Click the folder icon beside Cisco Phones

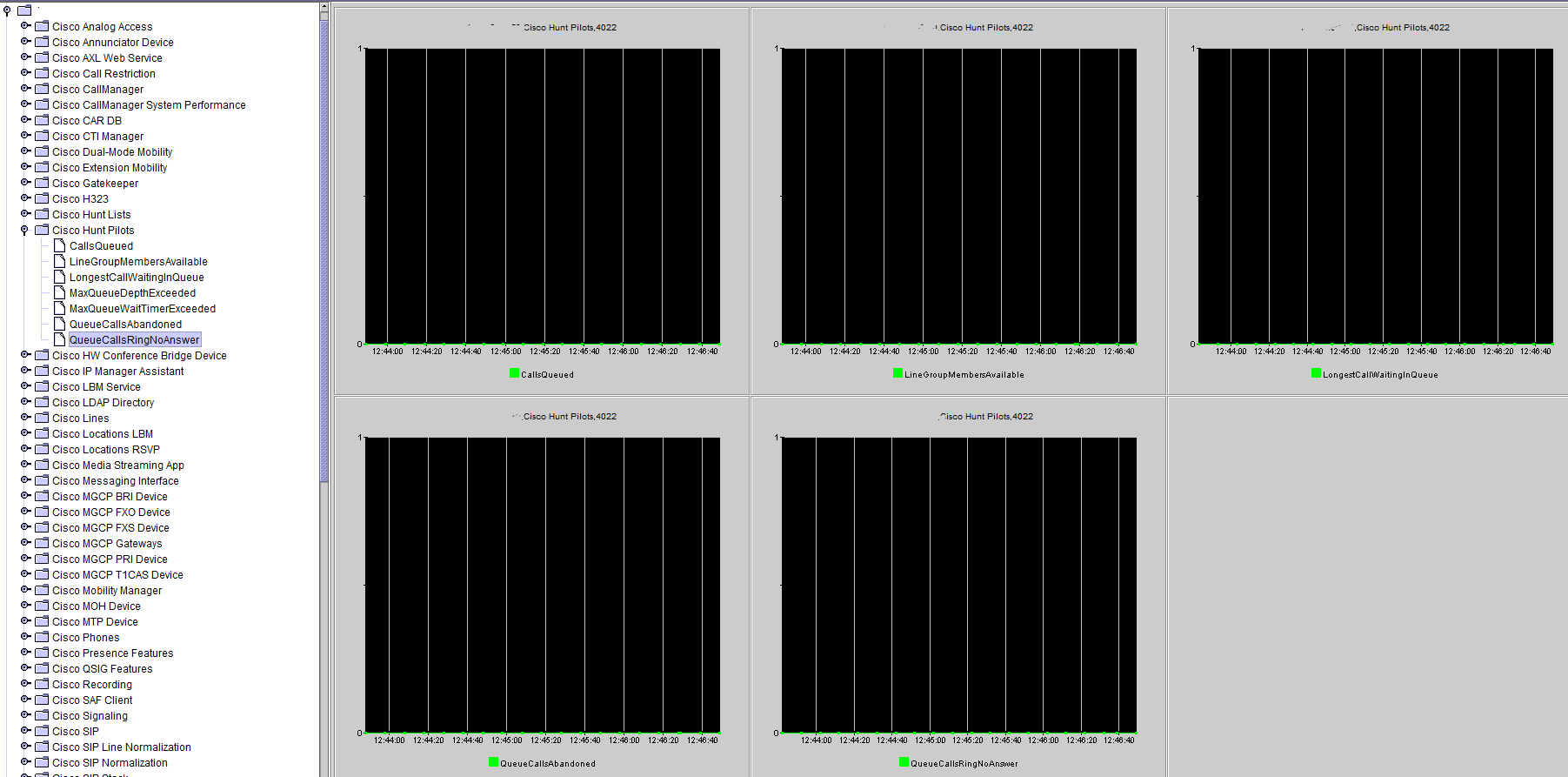pos(42,637)
